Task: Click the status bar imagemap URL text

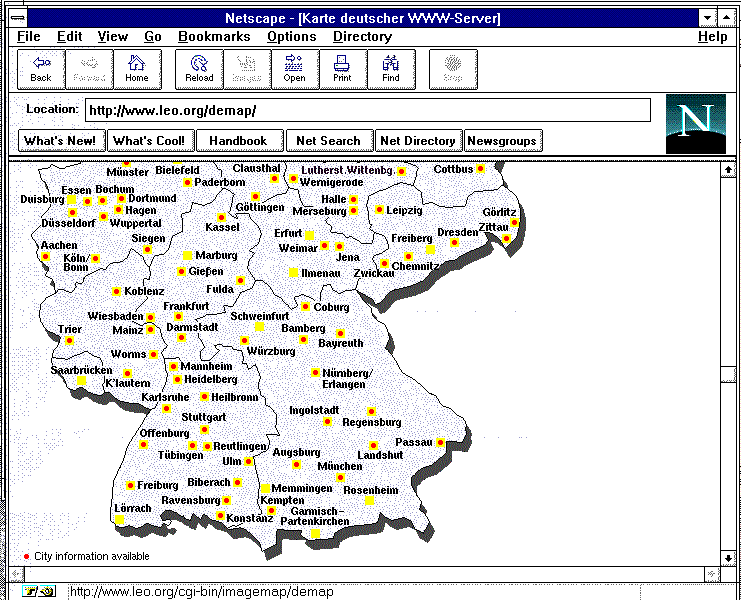Action: pos(202,591)
